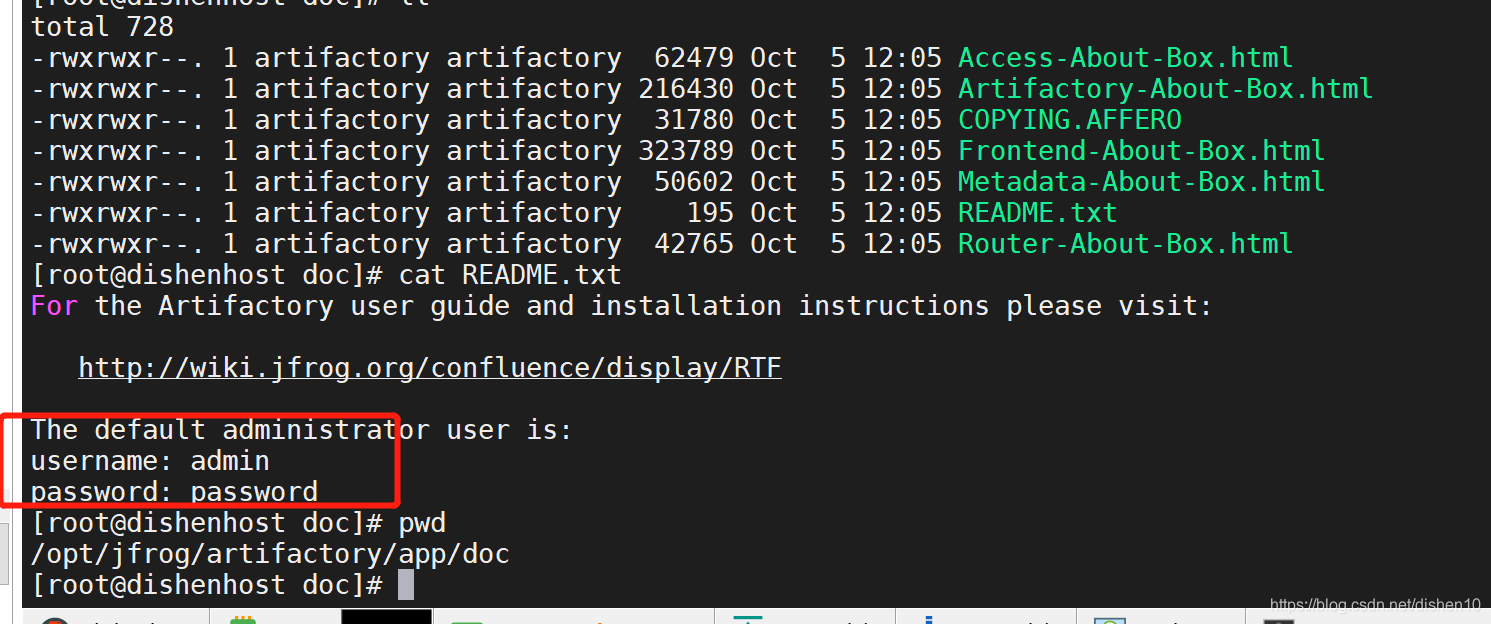
Task: Select the COPYING.AFFERO file name
Action: pyautogui.click(x=1070, y=120)
